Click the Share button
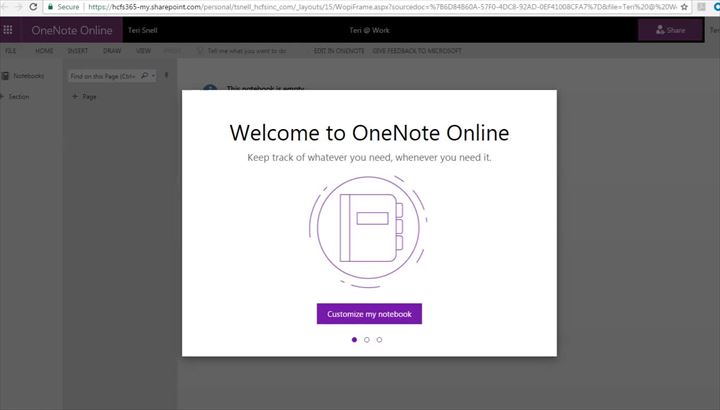This screenshot has height=410, width=720. tap(670, 30)
